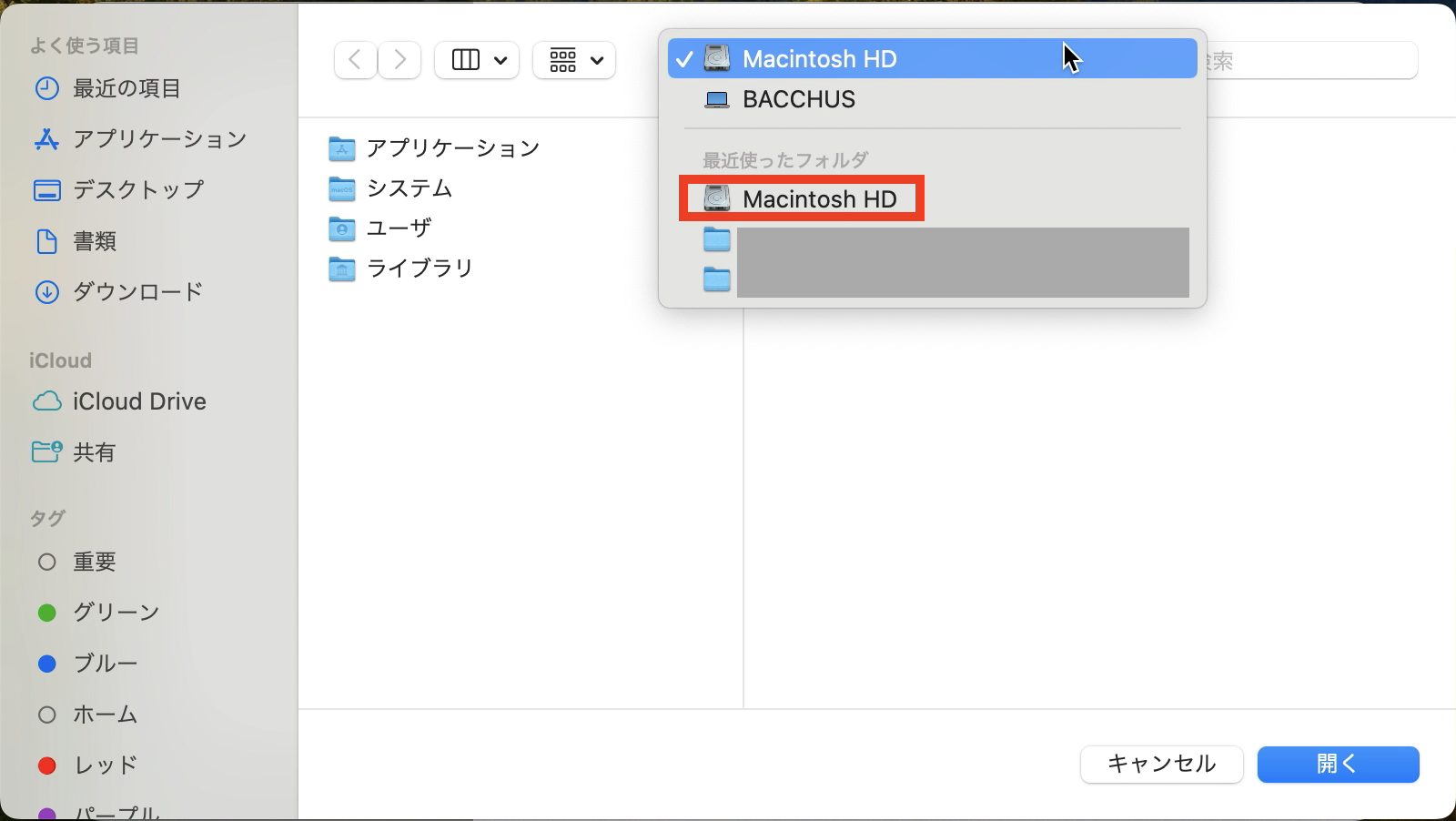Viewport: 1456px width, 821px height.
Task: Open iCloud Drive cloud icon
Action: pyautogui.click(x=46, y=401)
